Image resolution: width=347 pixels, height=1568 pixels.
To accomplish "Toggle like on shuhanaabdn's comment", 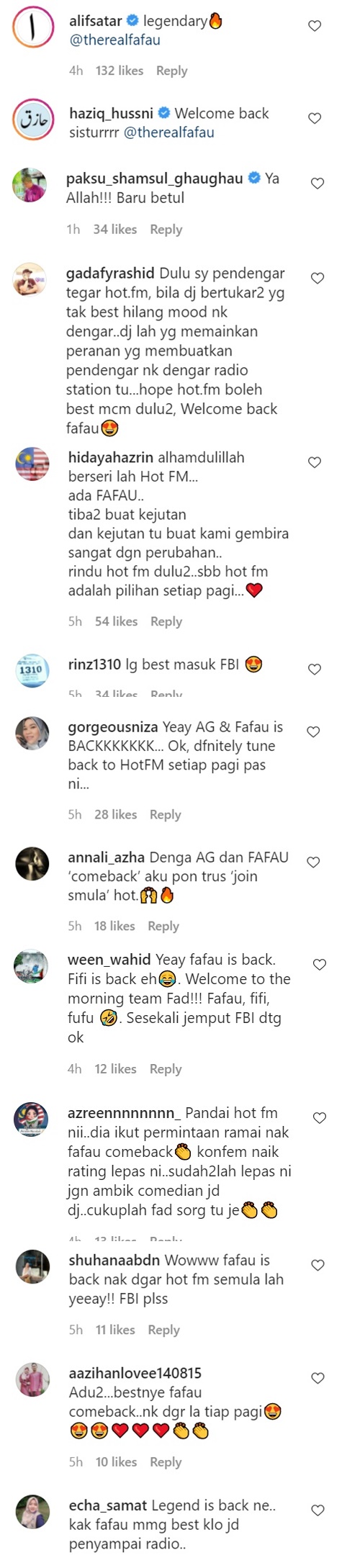I will point(317,1264).
